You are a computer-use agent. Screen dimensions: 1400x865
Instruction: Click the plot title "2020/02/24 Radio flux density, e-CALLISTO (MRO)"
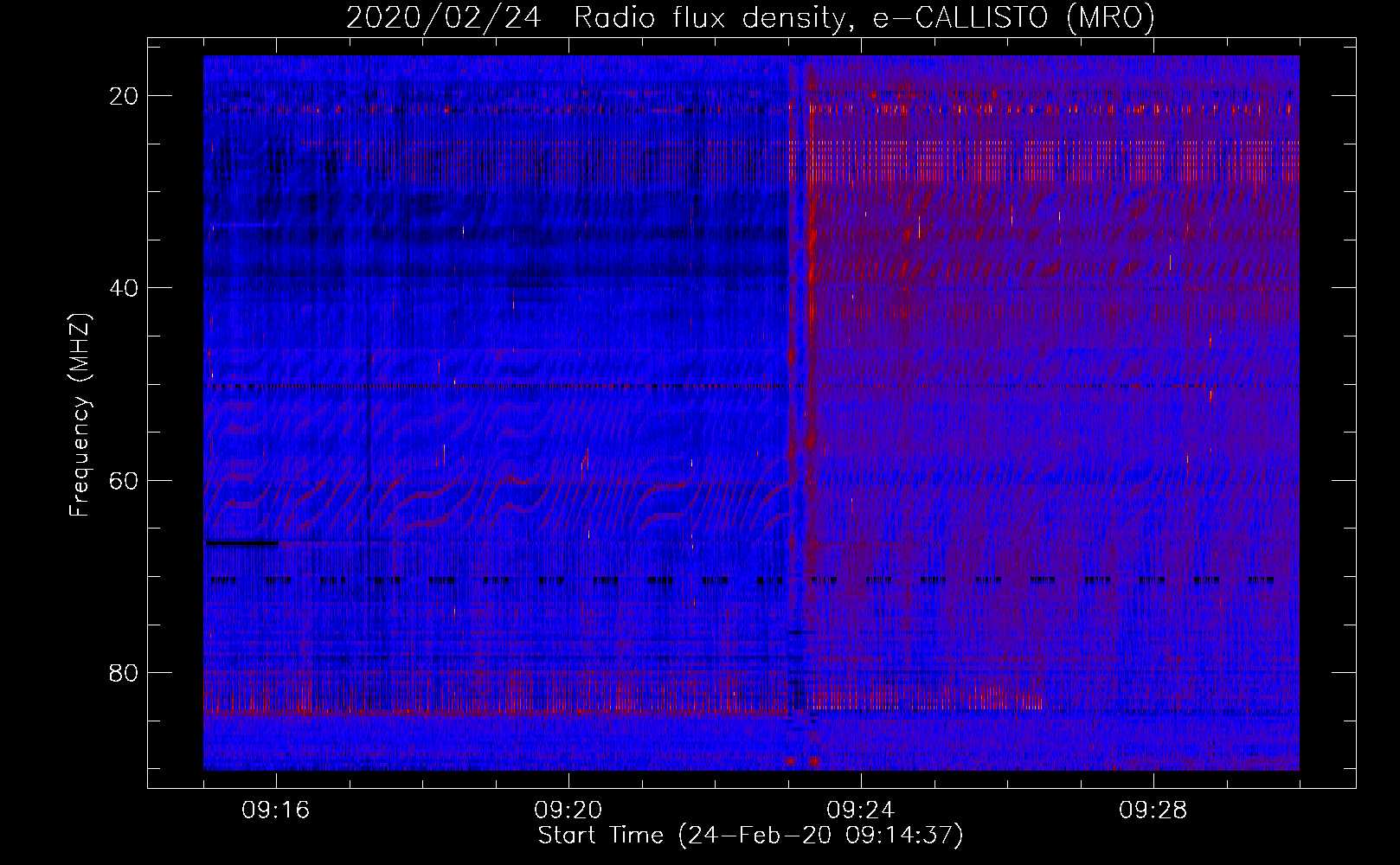750,17
